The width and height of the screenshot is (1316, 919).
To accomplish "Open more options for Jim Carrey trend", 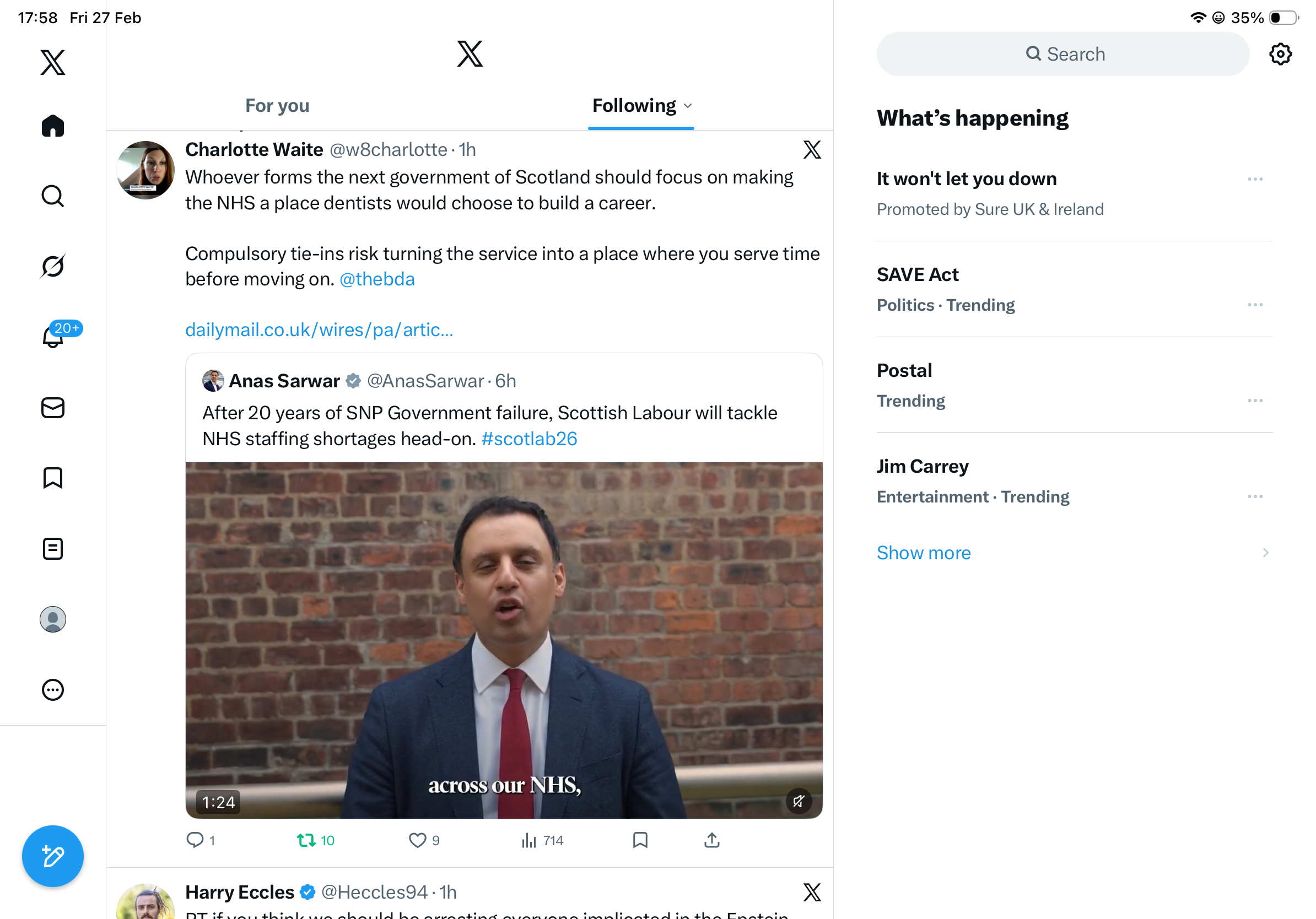I will [1255, 496].
